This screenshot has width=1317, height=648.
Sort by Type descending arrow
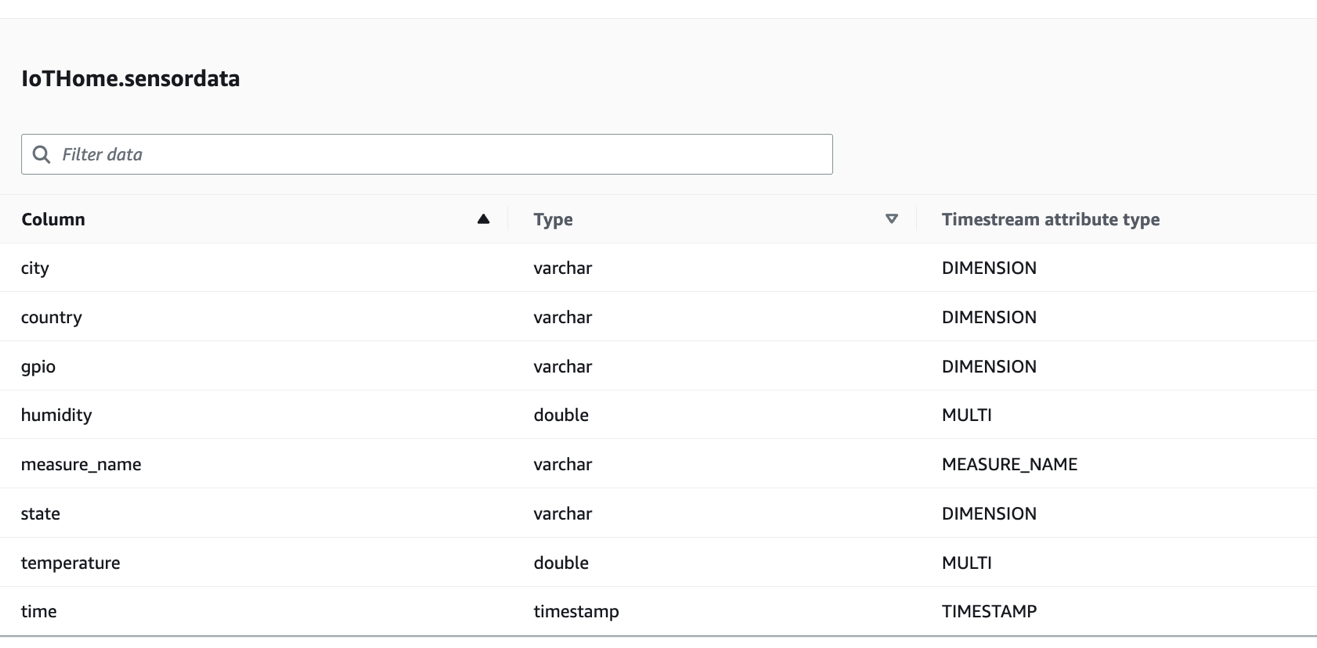pos(892,219)
